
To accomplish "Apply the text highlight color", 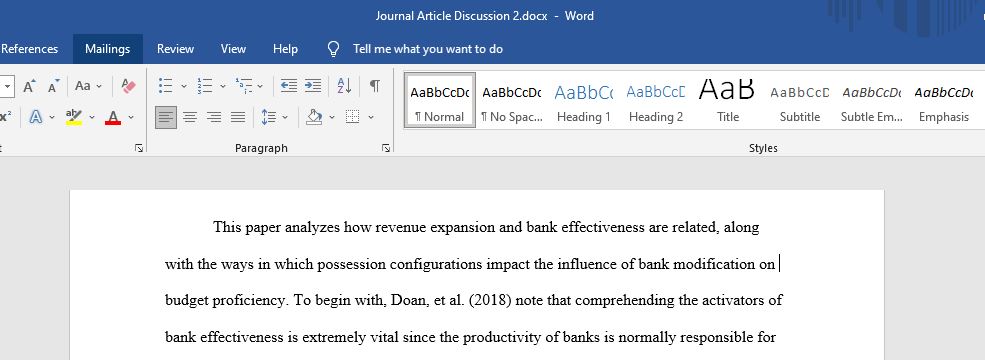I will (74, 117).
